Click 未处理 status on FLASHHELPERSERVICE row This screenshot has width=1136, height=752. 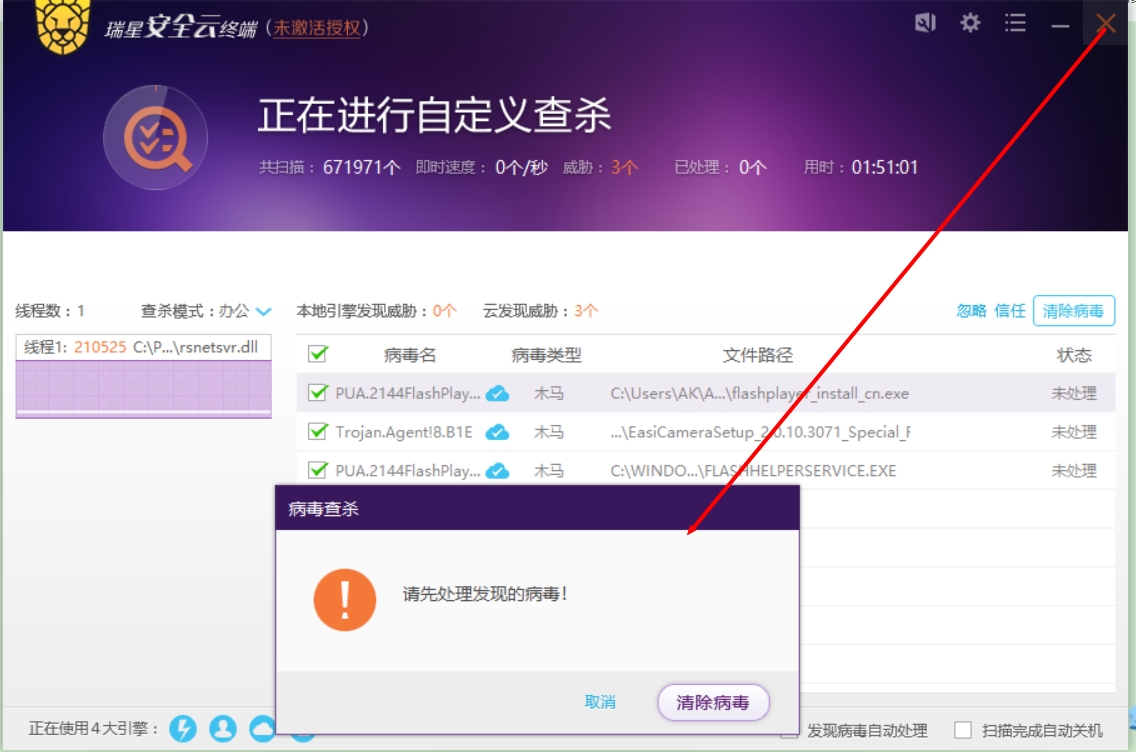coord(1074,471)
